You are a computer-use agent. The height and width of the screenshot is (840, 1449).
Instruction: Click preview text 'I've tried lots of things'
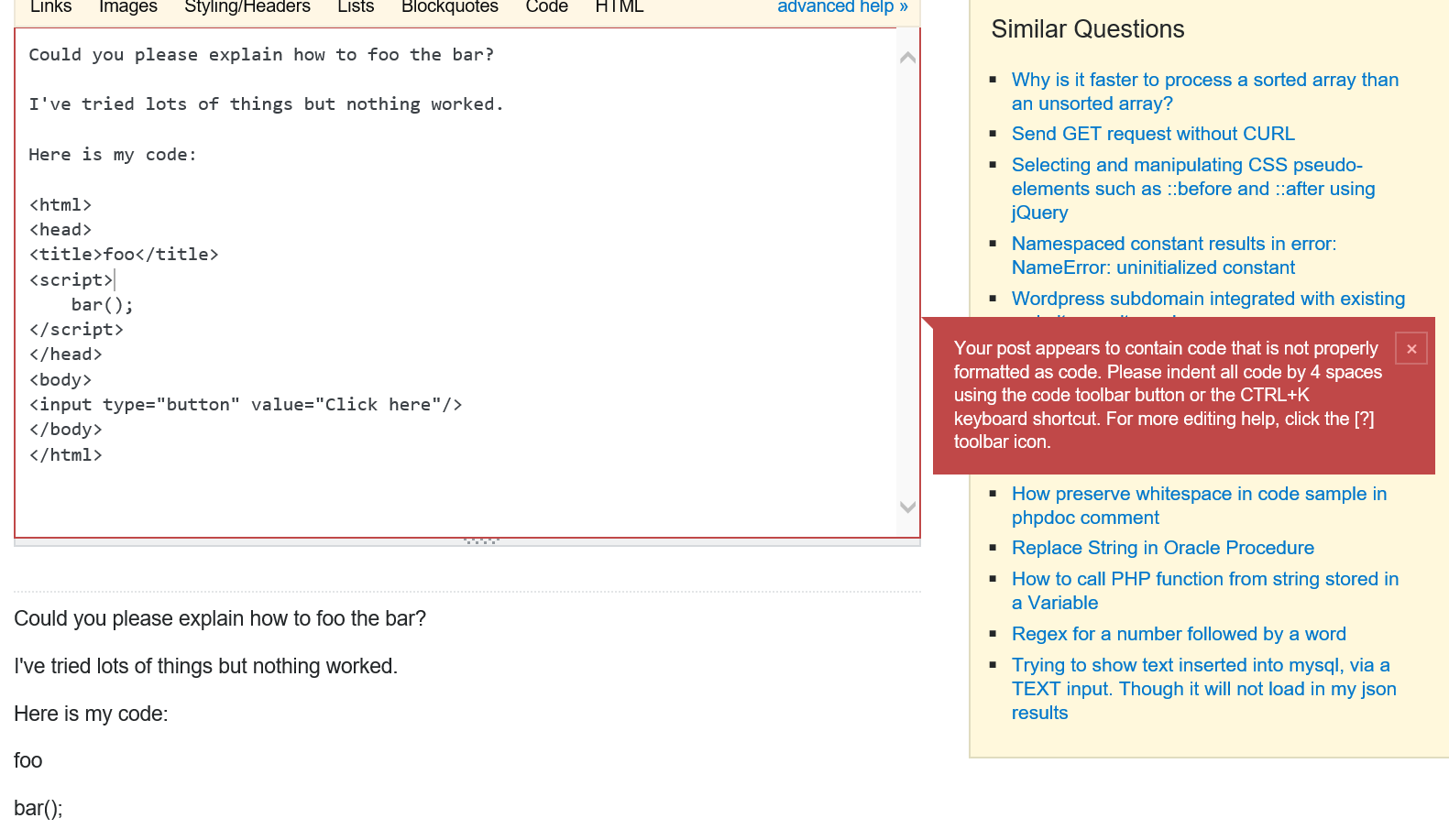click(x=205, y=666)
